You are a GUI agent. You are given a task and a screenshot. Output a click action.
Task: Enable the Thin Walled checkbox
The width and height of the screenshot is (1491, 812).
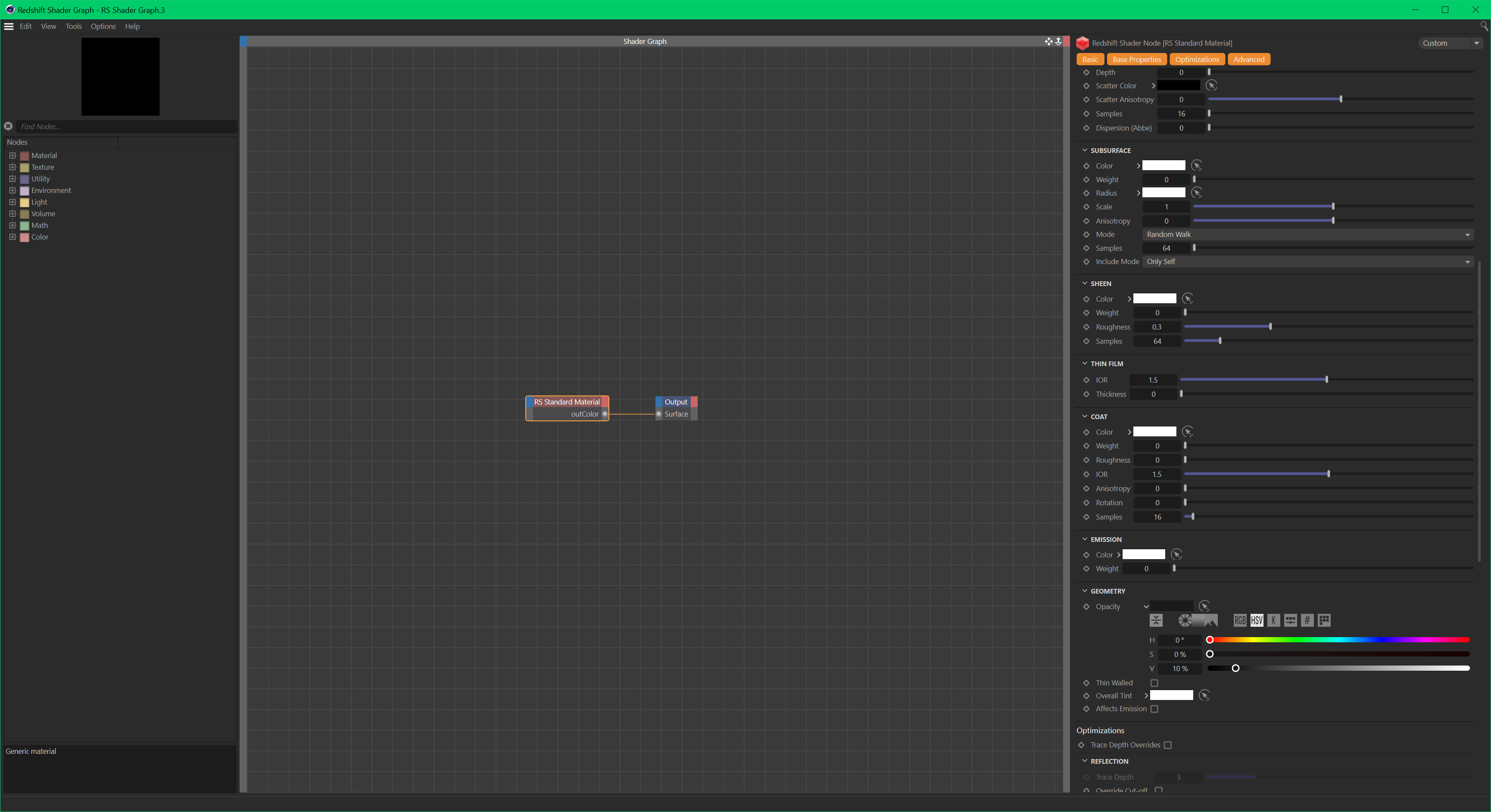point(1154,683)
